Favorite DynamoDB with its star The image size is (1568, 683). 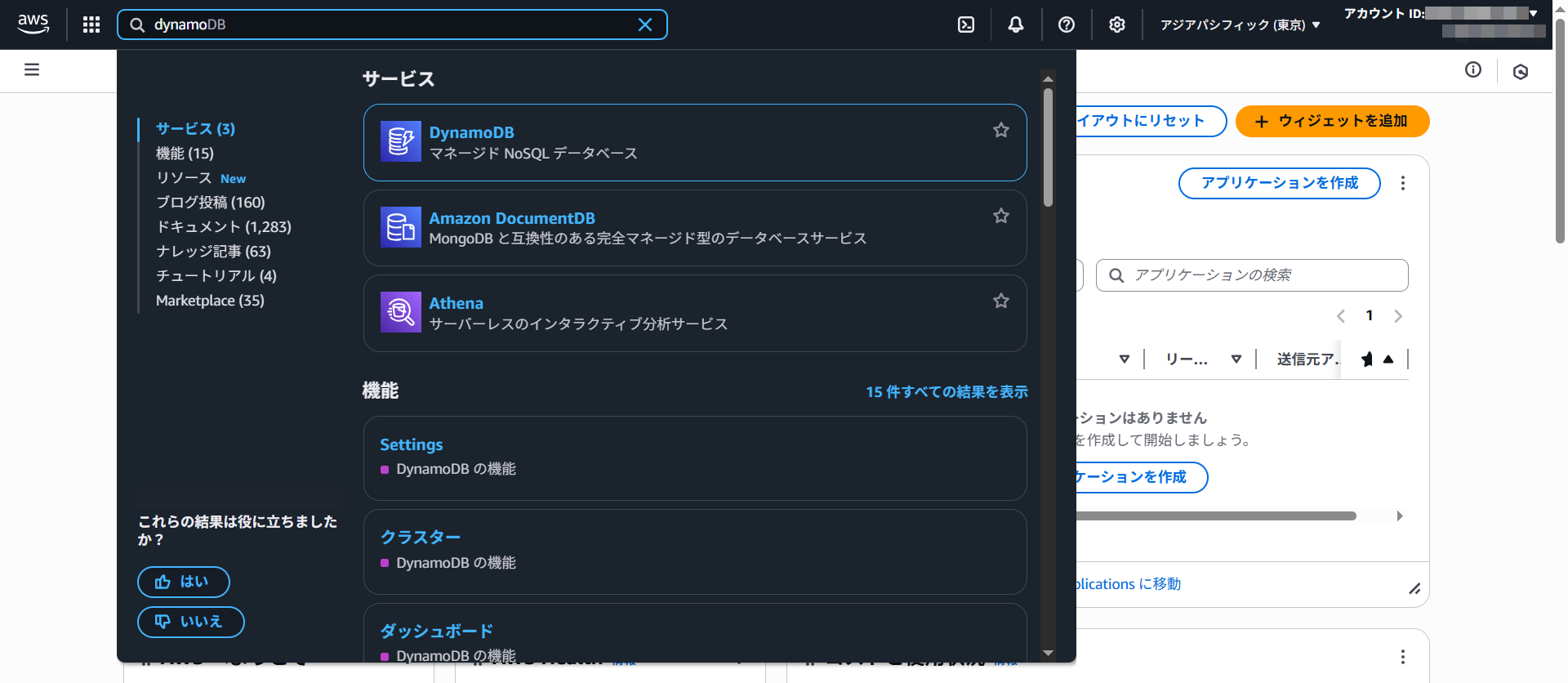[1000, 130]
